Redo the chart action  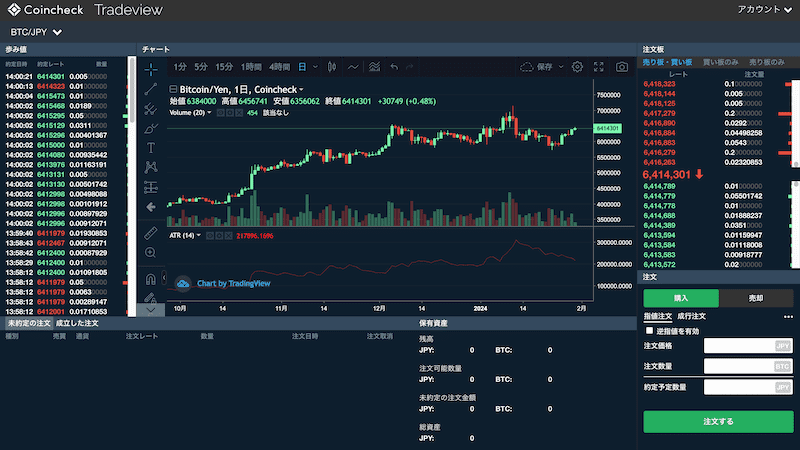(409, 67)
